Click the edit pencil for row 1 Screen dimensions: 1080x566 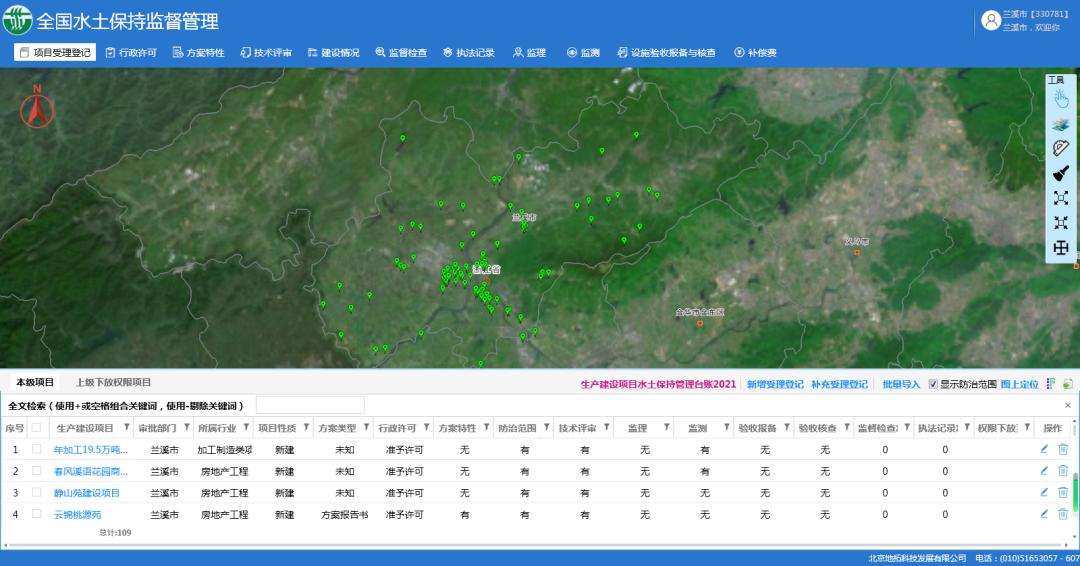(1044, 449)
